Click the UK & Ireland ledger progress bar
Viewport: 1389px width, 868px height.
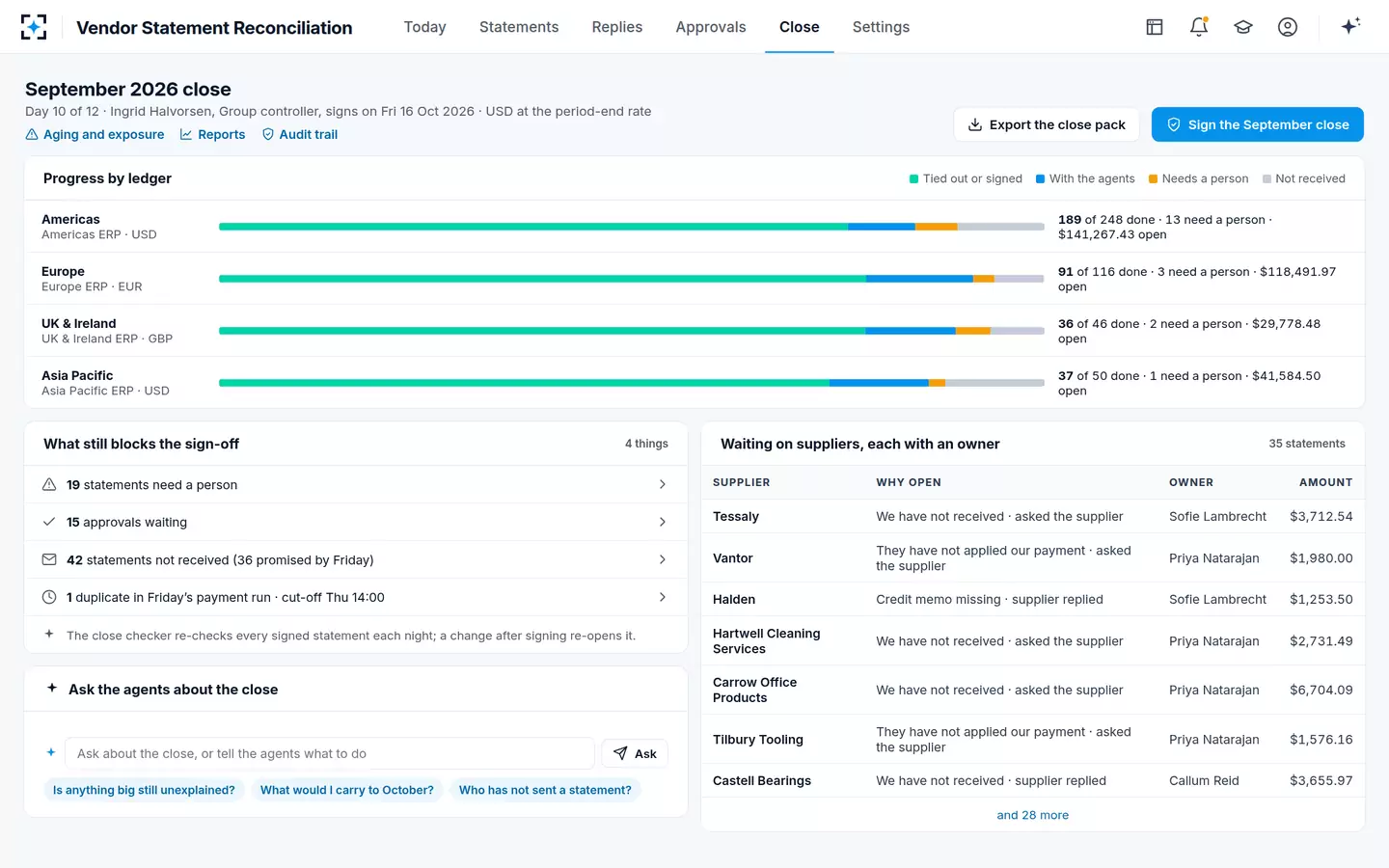(632, 331)
